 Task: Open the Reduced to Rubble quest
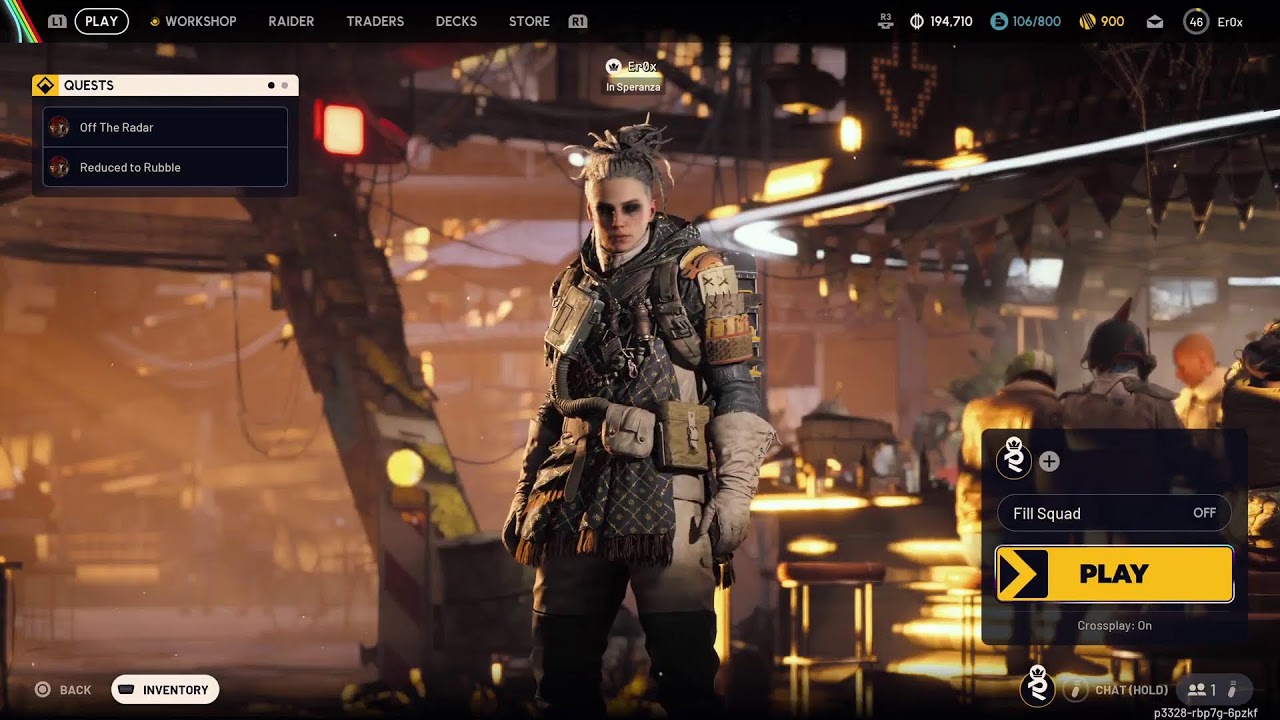pos(165,167)
